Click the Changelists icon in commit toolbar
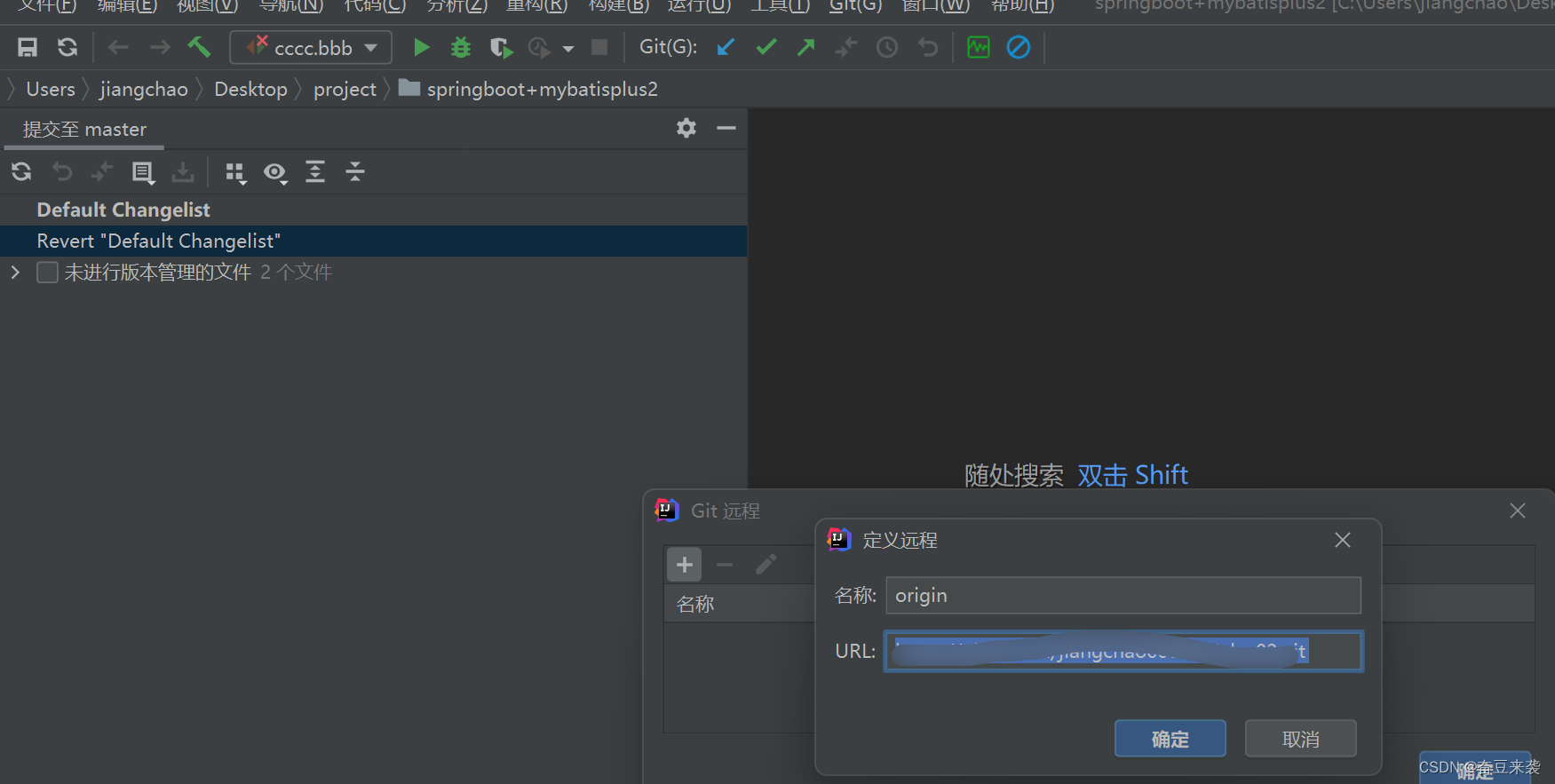 [x=143, y=172]
